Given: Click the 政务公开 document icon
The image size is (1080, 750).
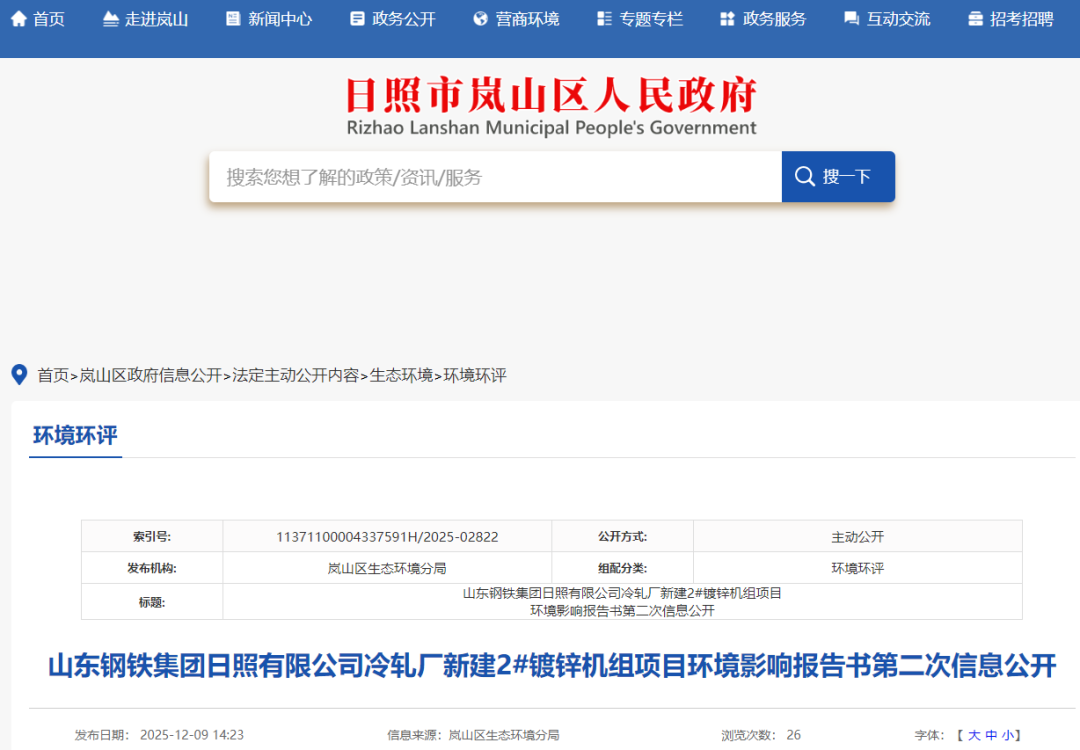Looking at the screenshot, I should [357, 19].
